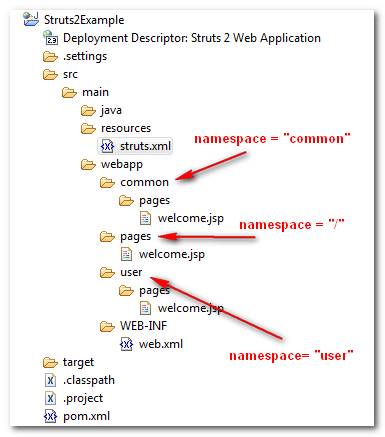Click the struts.xml file icon
Screen dimensions: 385x437
tap(107, 146)
